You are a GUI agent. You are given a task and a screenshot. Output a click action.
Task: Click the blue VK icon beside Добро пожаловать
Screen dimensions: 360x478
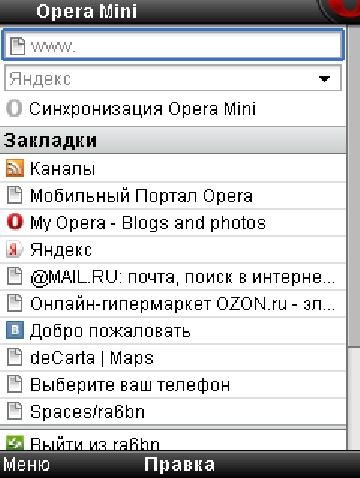15,331
